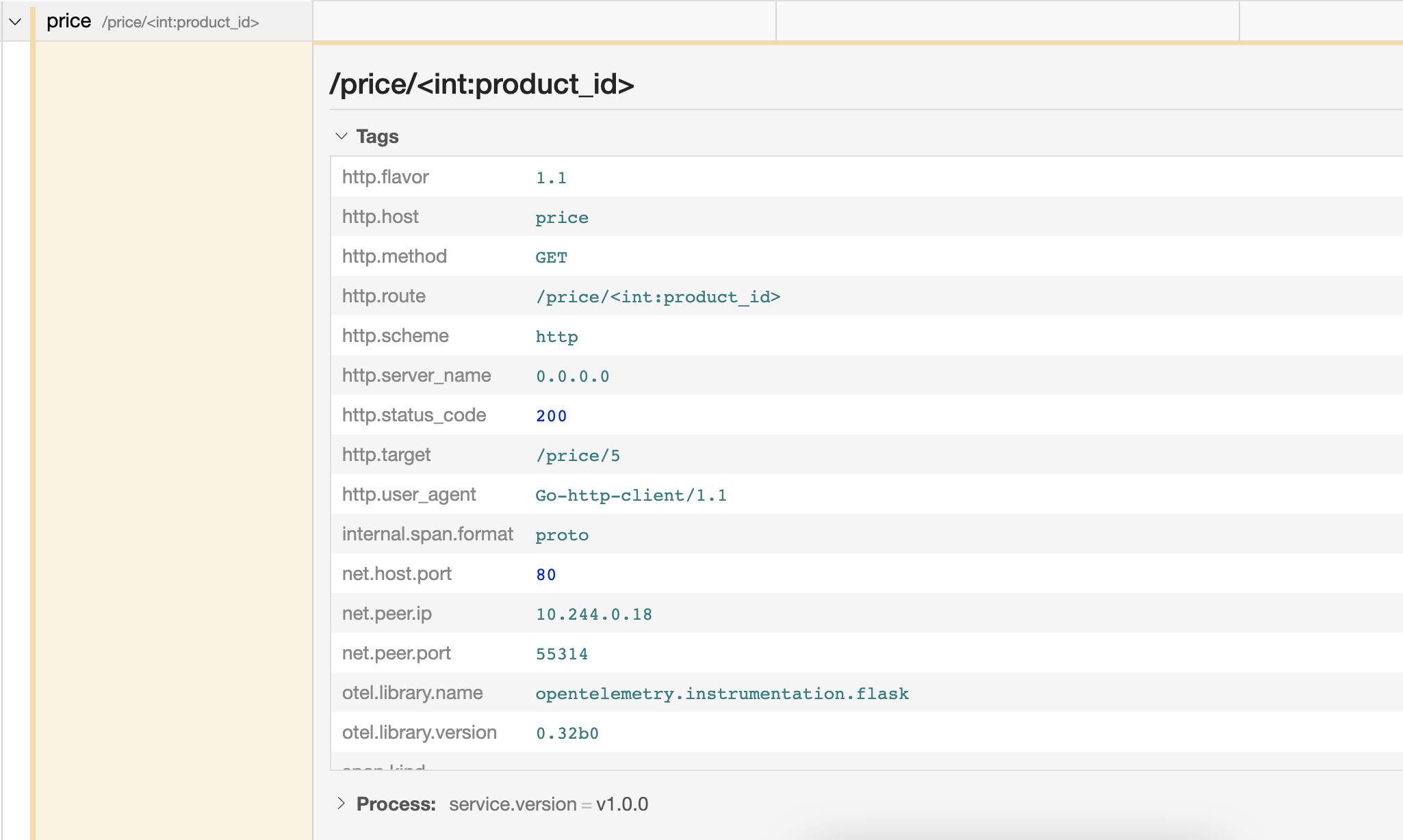Click the net.peer.ip 10.244.0.18 value
This screenshot has width=1403, height=840.
593,614
